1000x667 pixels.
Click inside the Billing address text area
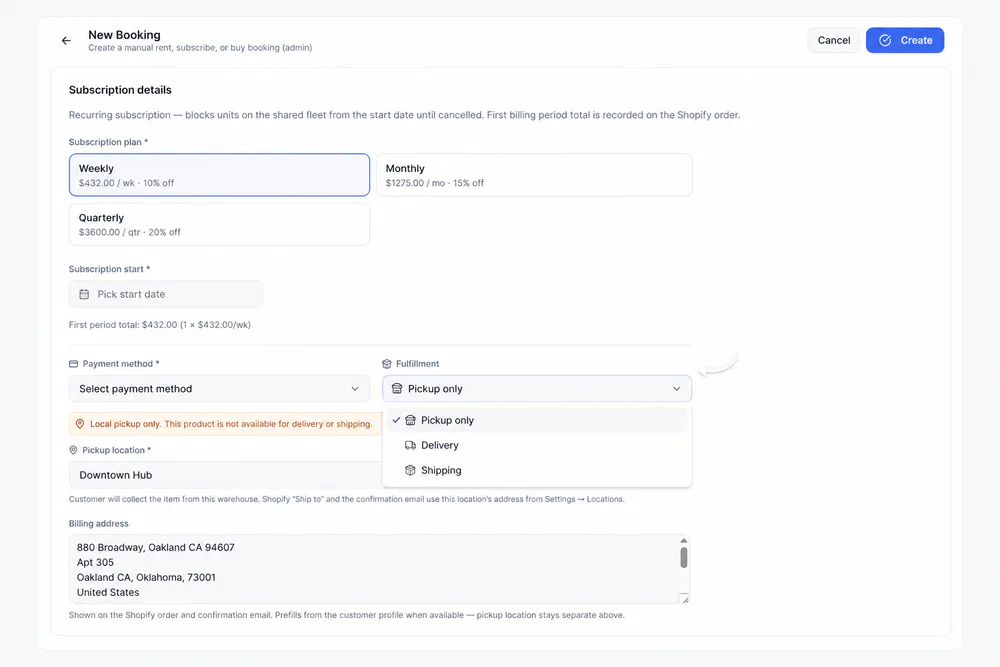tap(379, 569)
